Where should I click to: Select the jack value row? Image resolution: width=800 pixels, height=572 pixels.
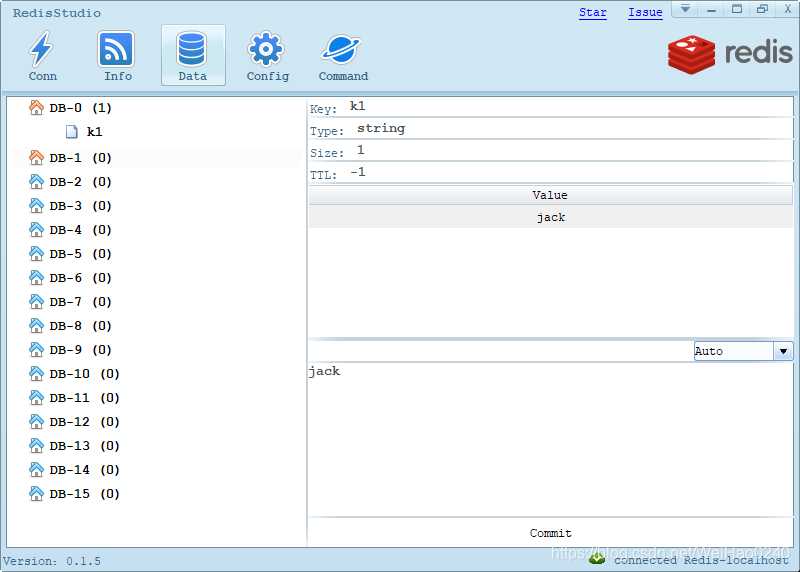click(x=550, y=217)
